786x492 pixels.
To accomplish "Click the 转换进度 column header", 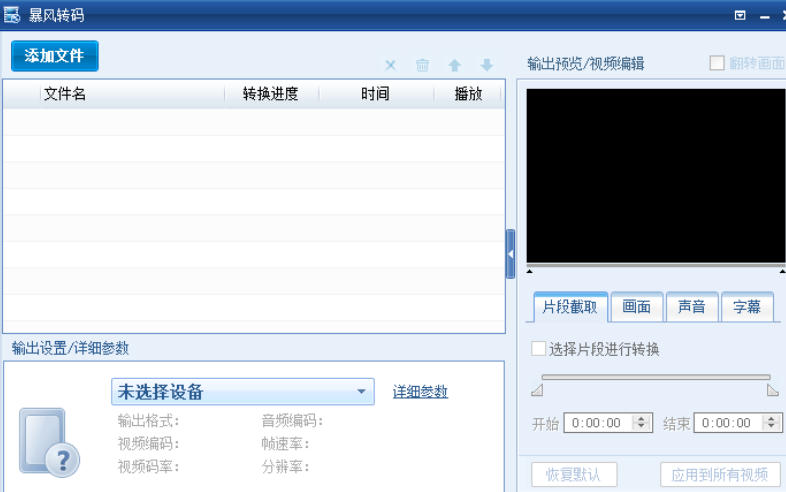I will click(x=271, y=94).
